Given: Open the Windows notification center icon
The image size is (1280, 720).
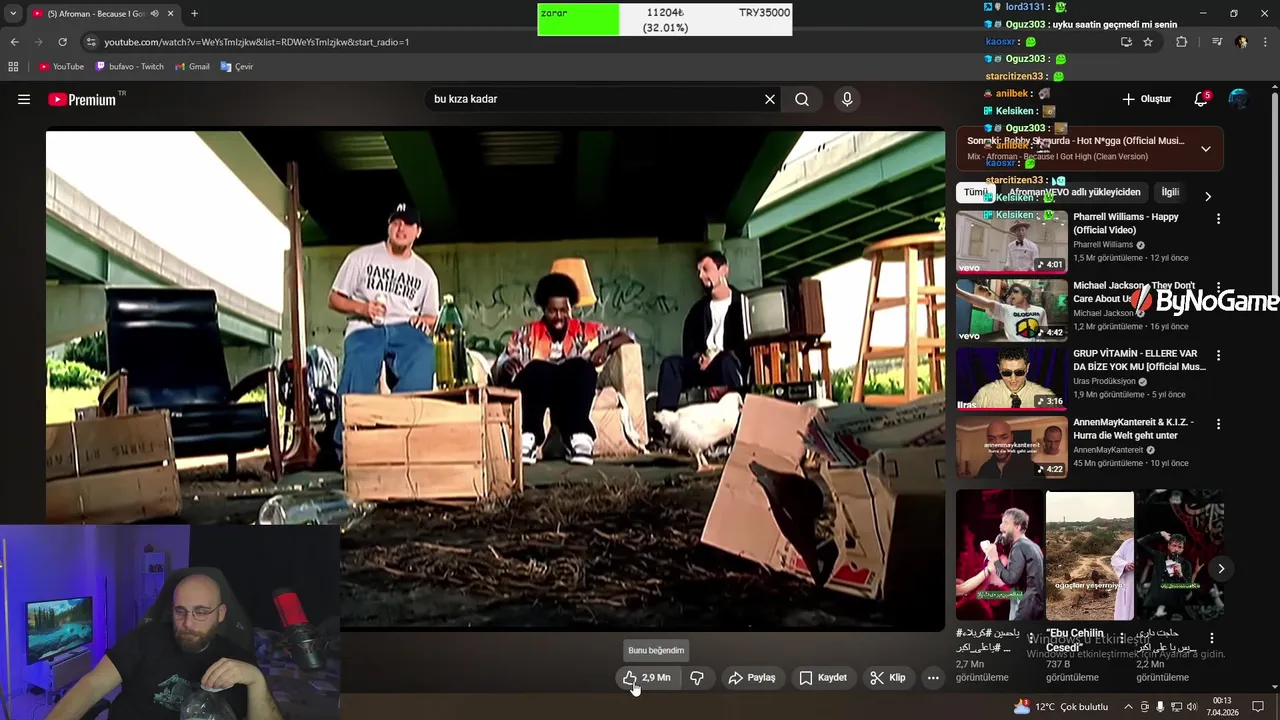Looking at the screenshot, I should pyautogui.click(x=1258, y=706).
